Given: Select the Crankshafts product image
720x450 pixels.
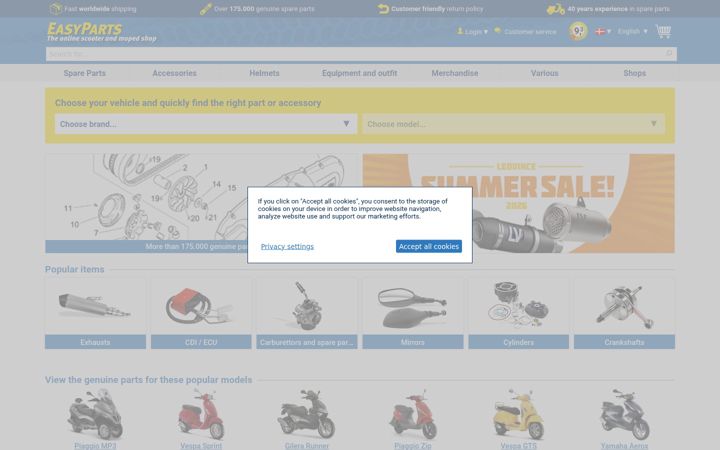Looking at the screenshot, I should (624, 306).
